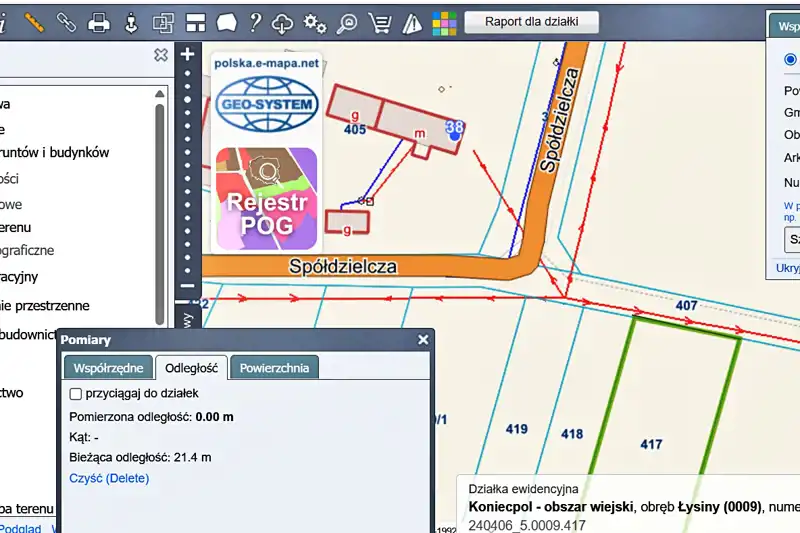Viewport: 800px width, 533px height.
Task: Collapse the left layers side panel
Action: coord(161,55)
